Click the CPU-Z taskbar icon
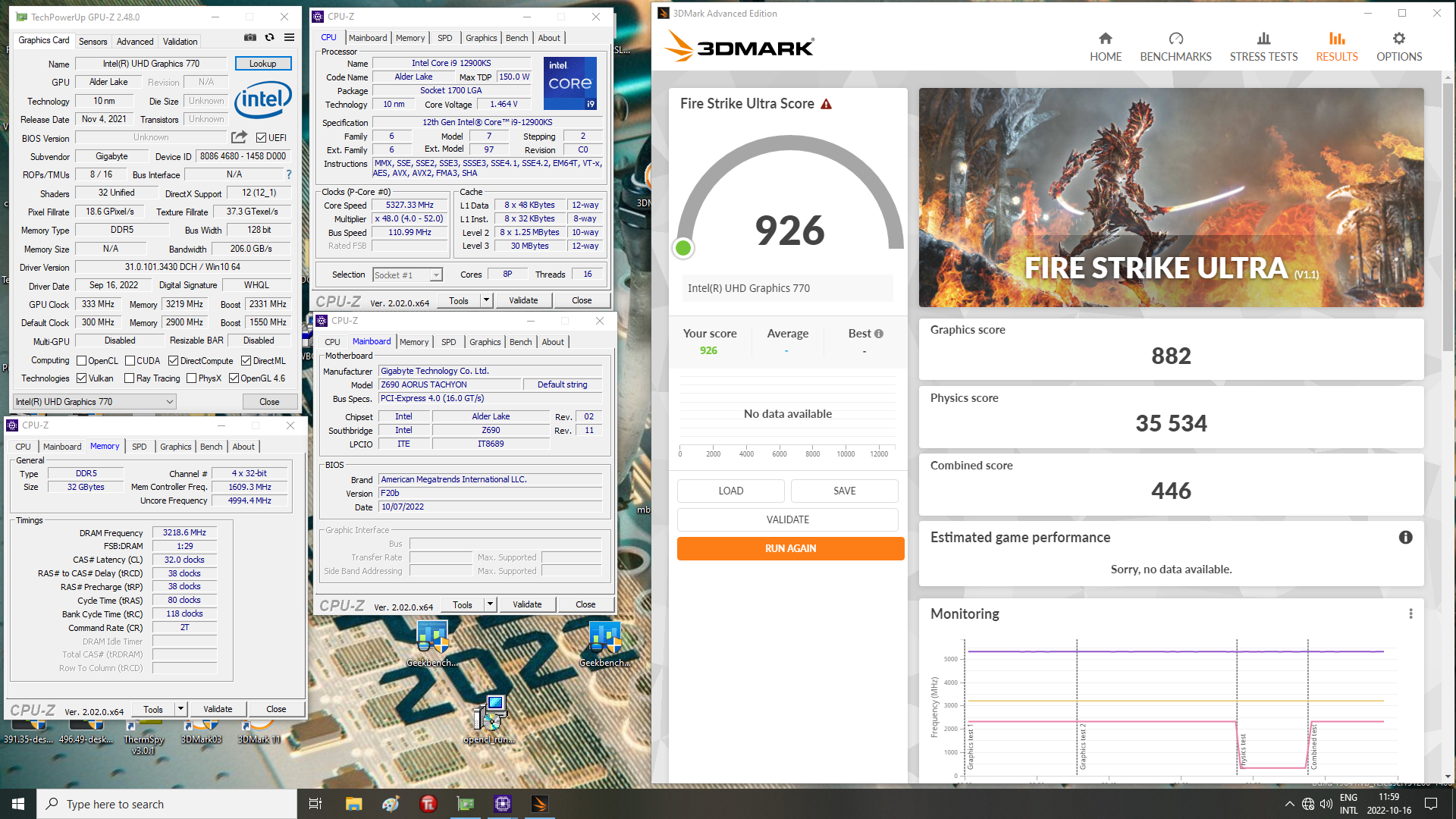 pyautogui.click(x=503, y=804)
